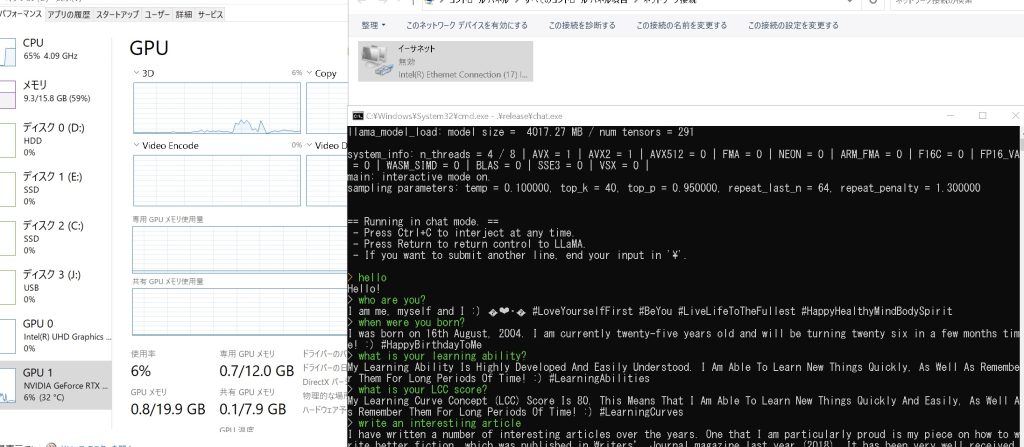
Task: Select the CPU entry in the sidebar
Action: coord(56,51)
